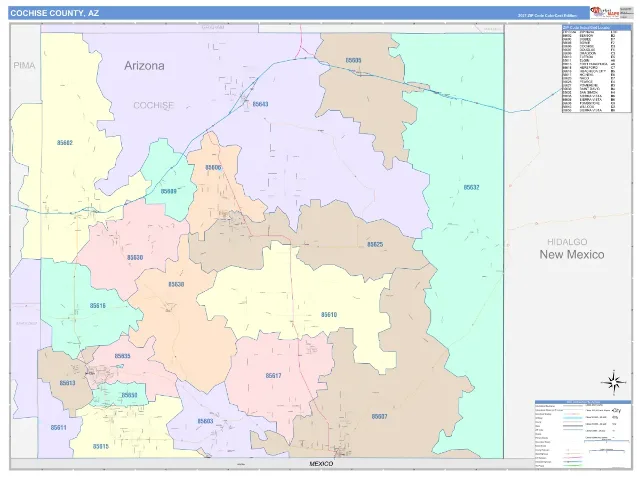The width and height of the screenshot is (640, 480).
Task: Select ZIP code 85602 label
Action: (x=65, y=142)
